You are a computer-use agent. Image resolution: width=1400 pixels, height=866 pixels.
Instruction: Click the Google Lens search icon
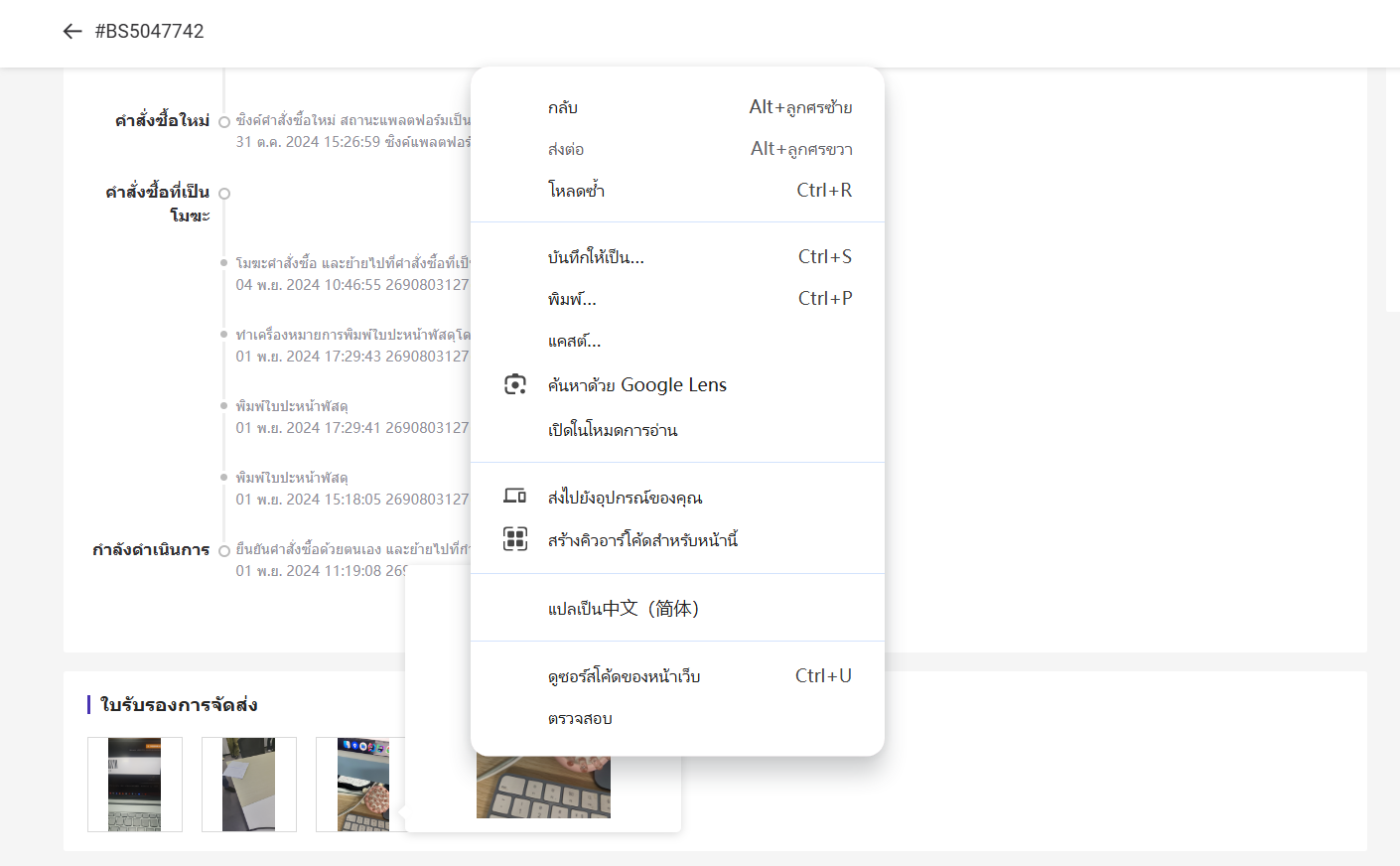pyautogui.click(x=514, y=385)
